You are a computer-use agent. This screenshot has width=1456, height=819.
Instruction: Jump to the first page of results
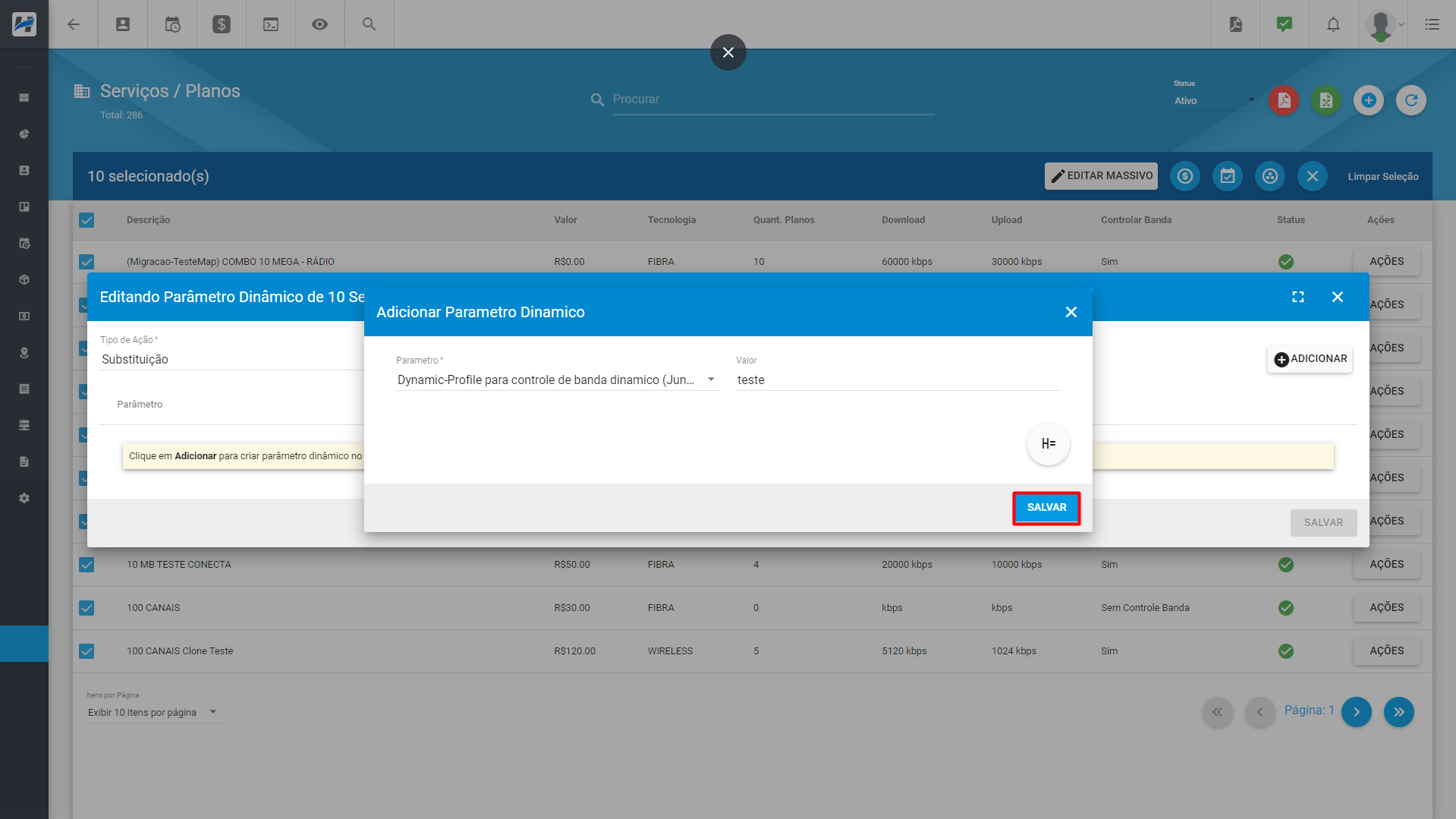pos(1217,712)
